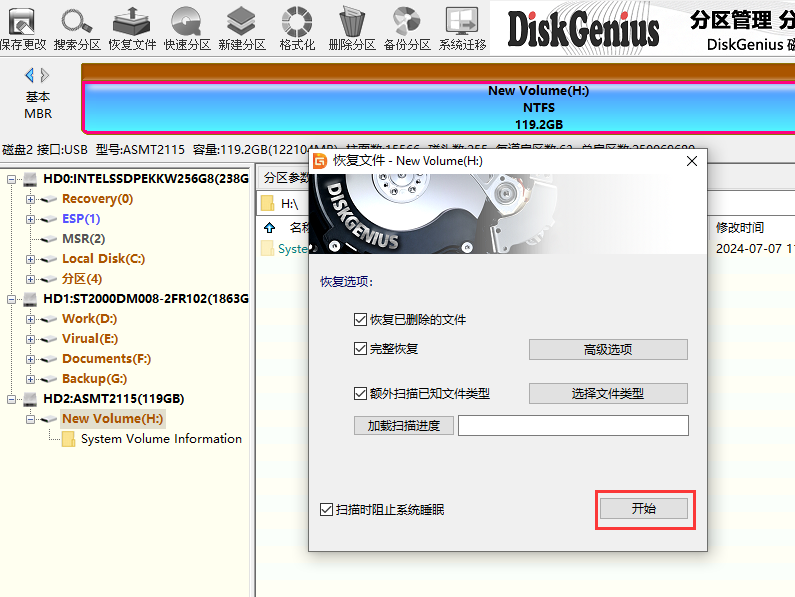795x597 pixels.
Task: Click the up-folder arrow in file list
Action: point(269,228)
